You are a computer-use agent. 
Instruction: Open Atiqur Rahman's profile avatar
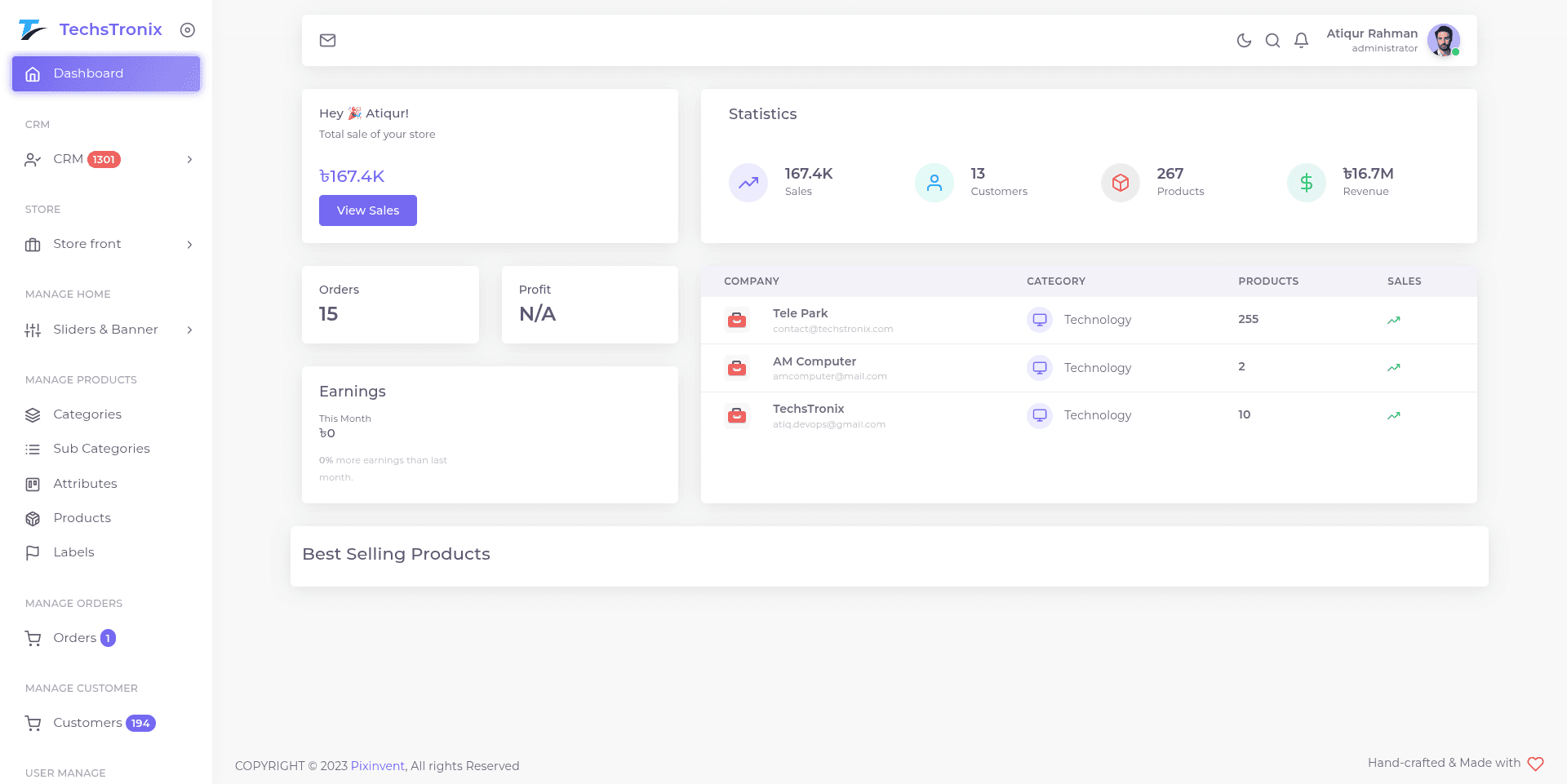pyautogui.click(x=1443, y=40)
